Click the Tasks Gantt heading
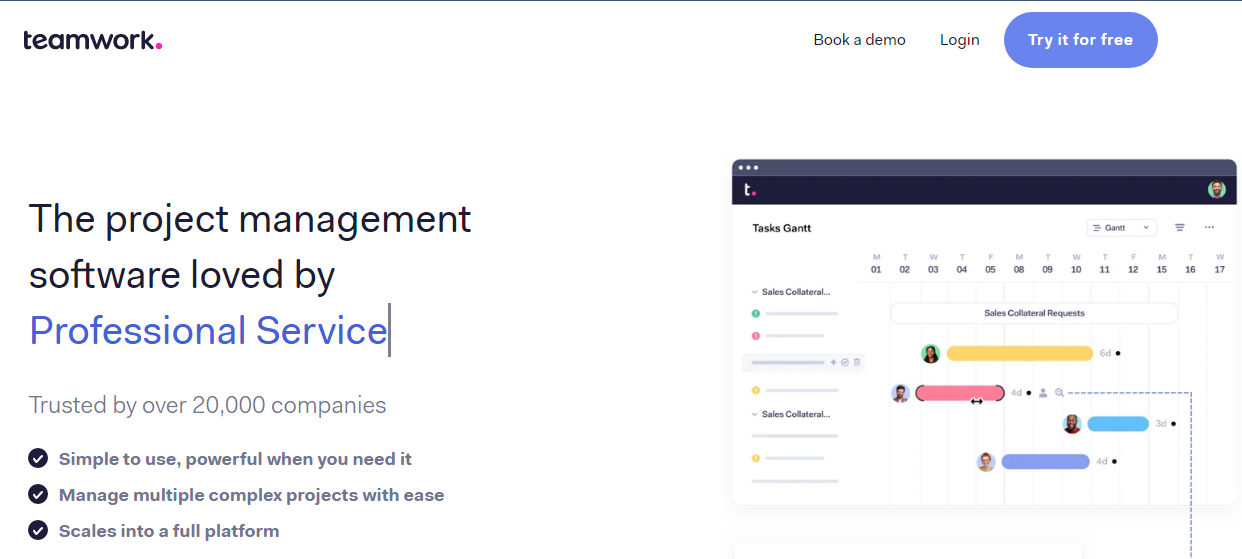Viewport: 1242px width, 559px height. 782,228
